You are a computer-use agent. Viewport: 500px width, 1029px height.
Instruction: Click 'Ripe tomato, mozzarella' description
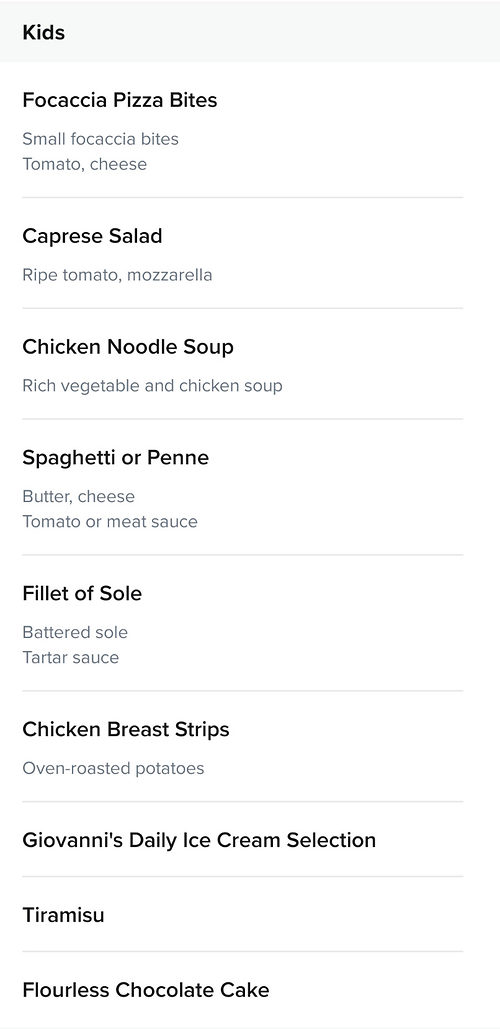pyautogui.click(x=117, y=275)
